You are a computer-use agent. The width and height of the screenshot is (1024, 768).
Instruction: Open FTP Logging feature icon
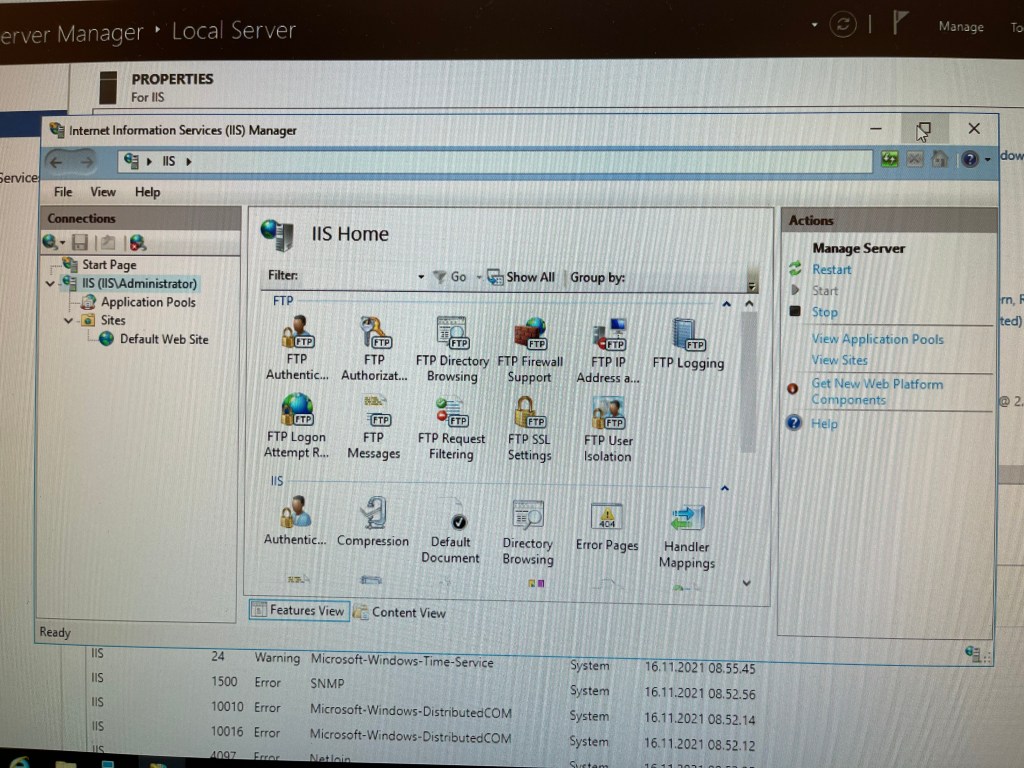point(687,337)
